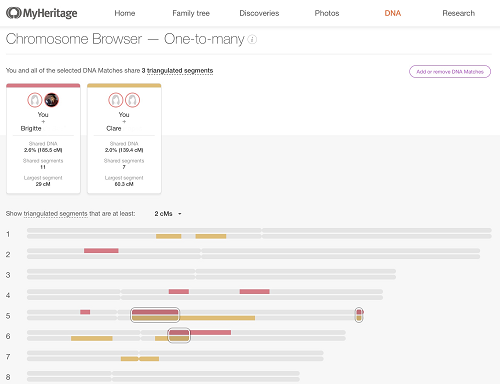
Task: Select second yellow segment on chromosome 1
Action: [x=211, y=236]
